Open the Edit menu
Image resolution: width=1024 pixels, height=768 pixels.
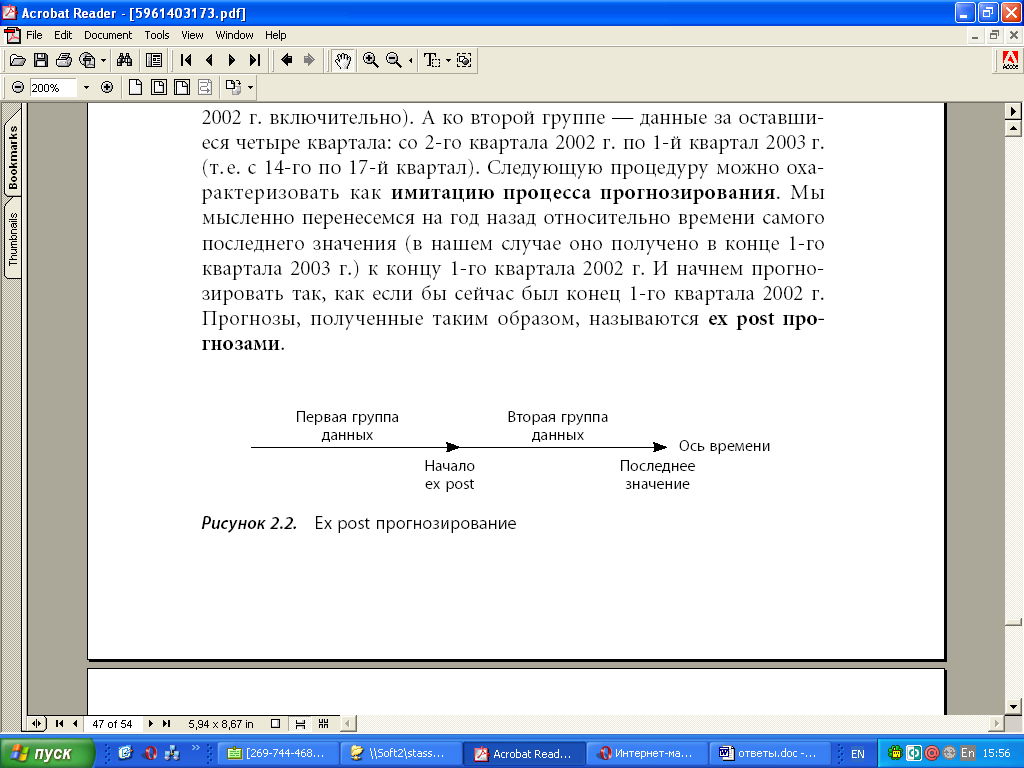click(x=63, y=35)
